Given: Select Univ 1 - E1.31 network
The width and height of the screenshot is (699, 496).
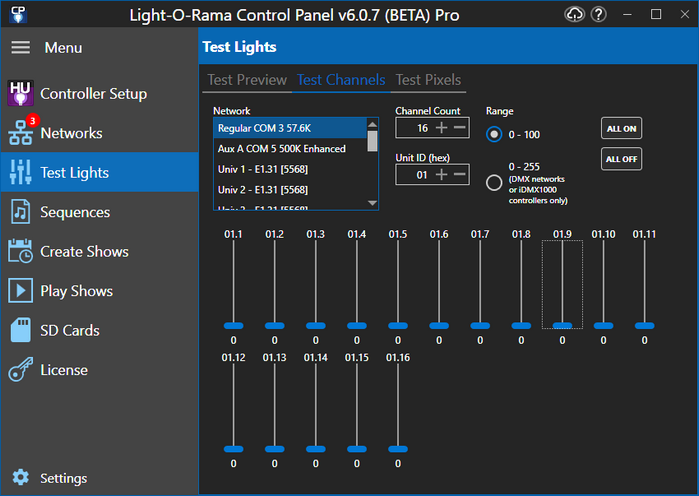Looking at the screenshot, I should click(290, 169).
